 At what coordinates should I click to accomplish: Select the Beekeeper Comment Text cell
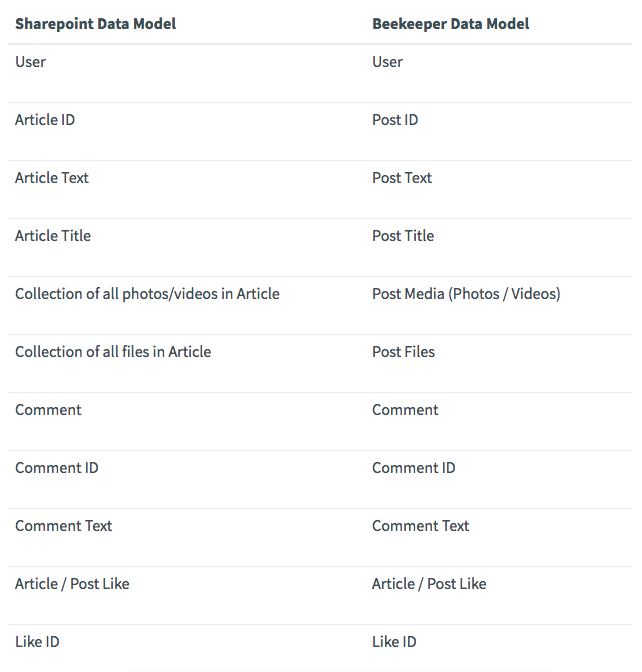(x=420, y=525)
